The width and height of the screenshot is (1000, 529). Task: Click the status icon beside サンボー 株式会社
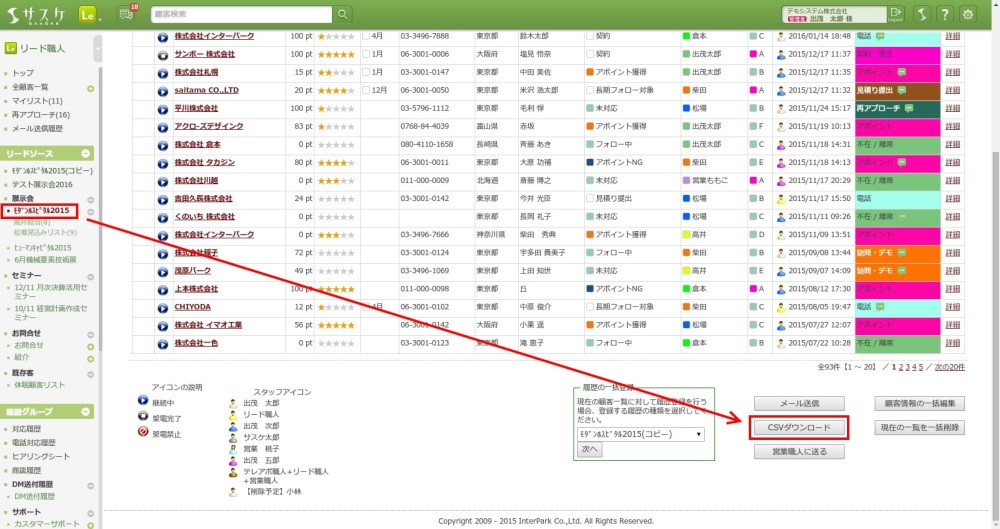164,54
